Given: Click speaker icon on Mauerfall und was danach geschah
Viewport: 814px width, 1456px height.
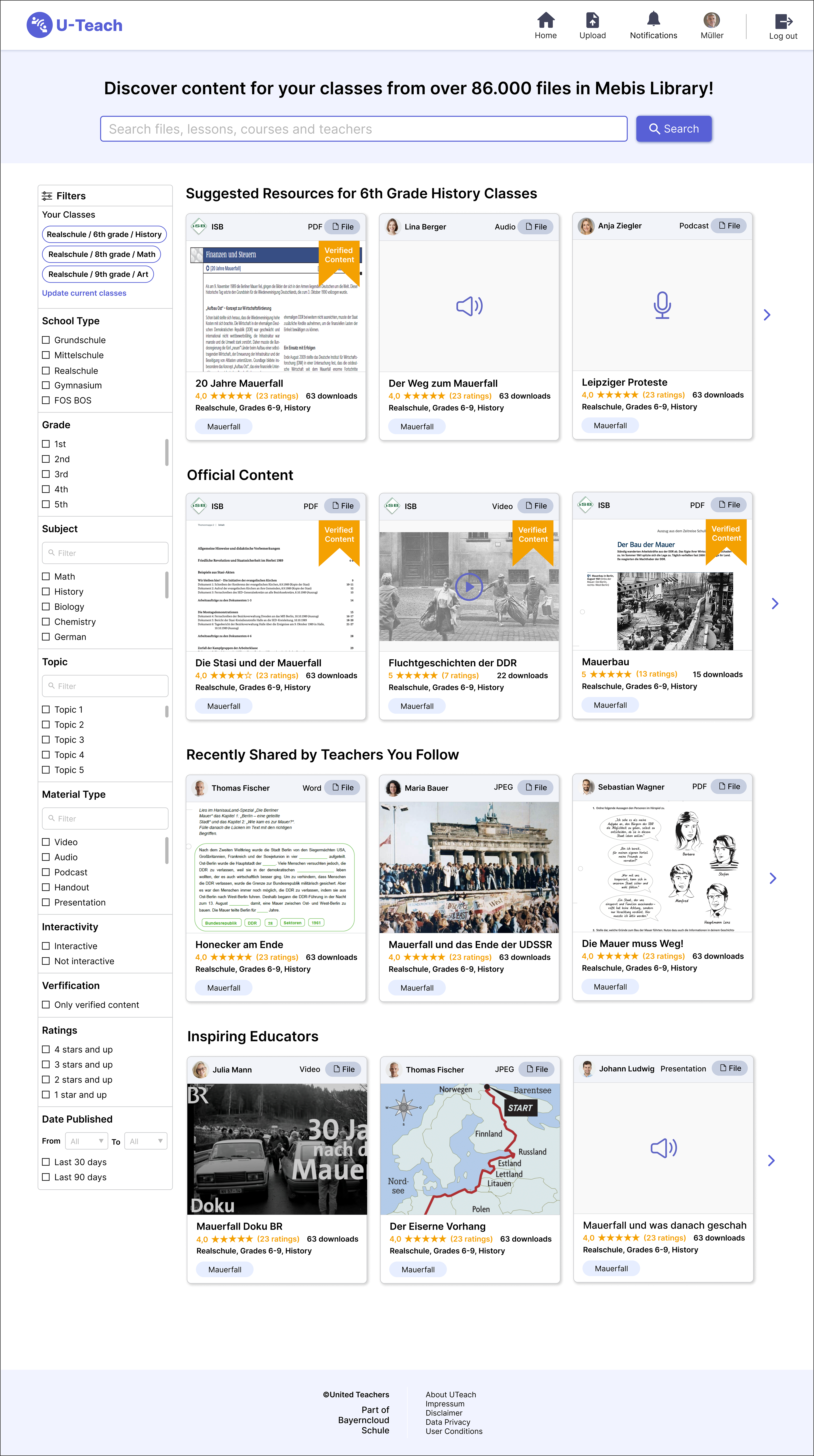Looking at the screenshot, I should [664, 1148].
